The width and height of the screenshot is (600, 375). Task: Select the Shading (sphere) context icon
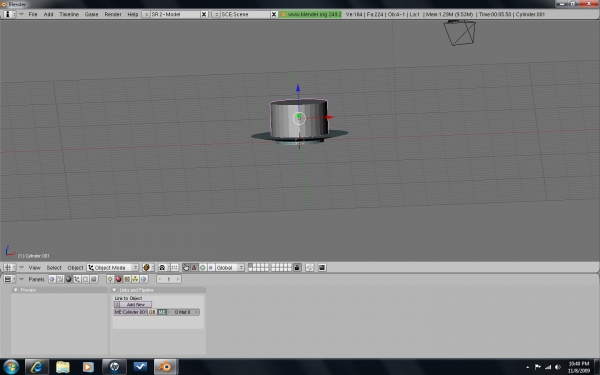(x=68, y=279)
